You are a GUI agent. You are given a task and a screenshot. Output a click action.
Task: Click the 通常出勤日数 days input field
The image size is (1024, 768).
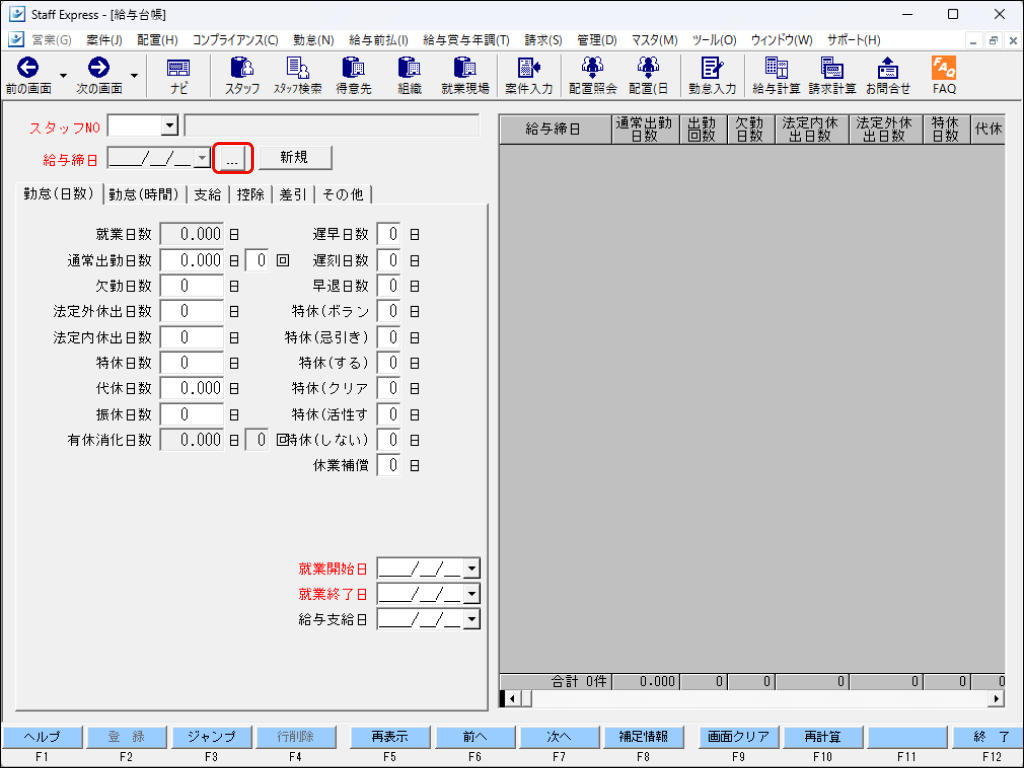click(x=192, y=260)
